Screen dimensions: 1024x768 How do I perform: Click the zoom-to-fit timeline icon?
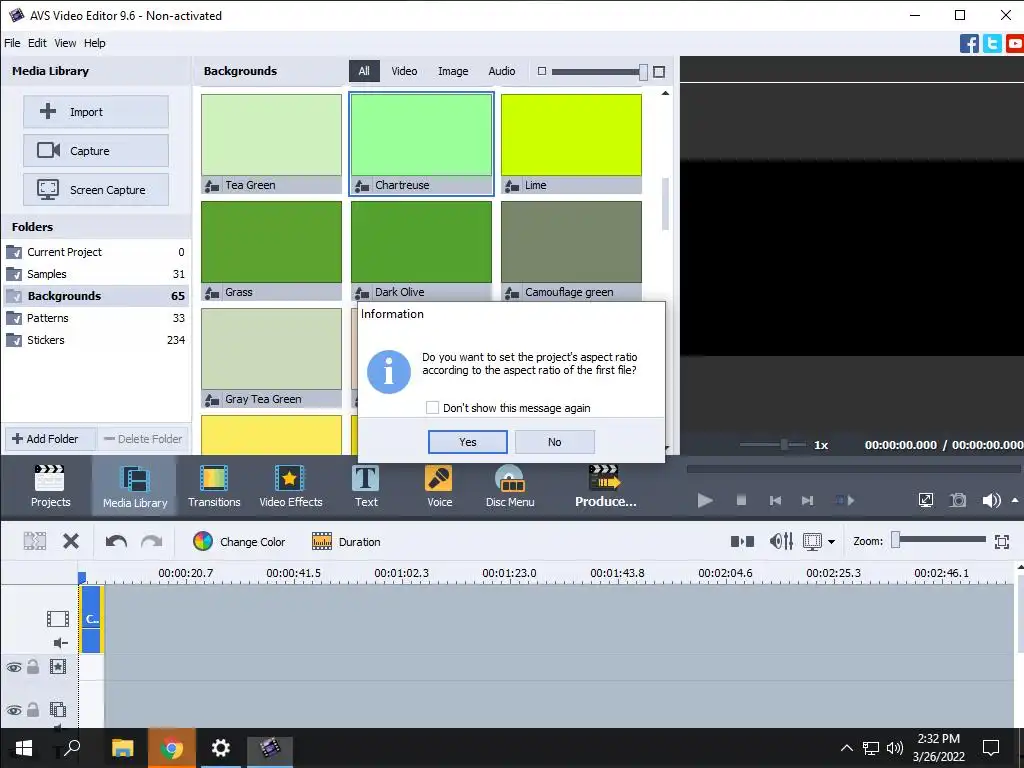click(x=1002, y=541)
